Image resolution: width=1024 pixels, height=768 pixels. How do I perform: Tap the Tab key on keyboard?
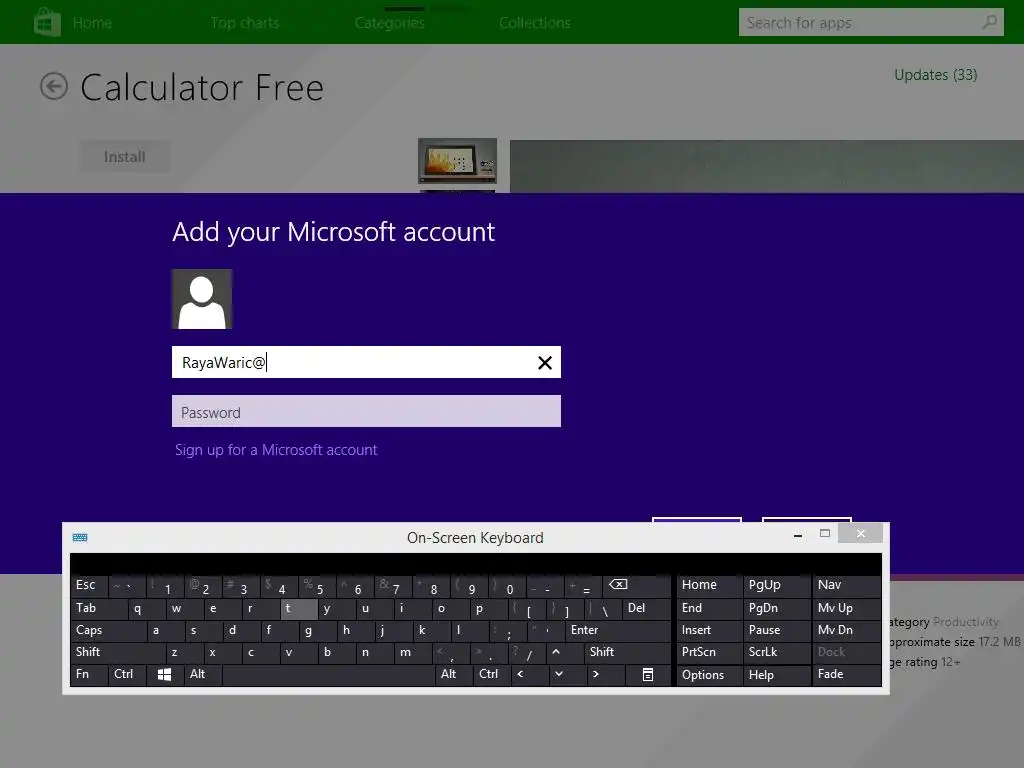click(99, 608)
